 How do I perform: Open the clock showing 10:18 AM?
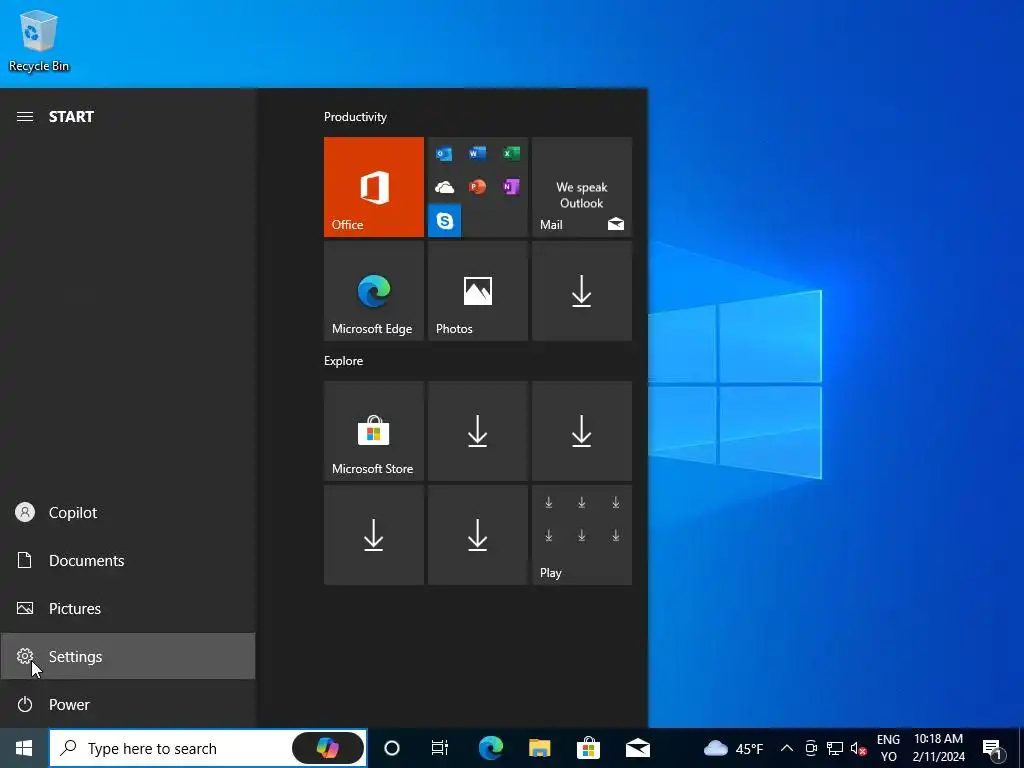point(938,748)
